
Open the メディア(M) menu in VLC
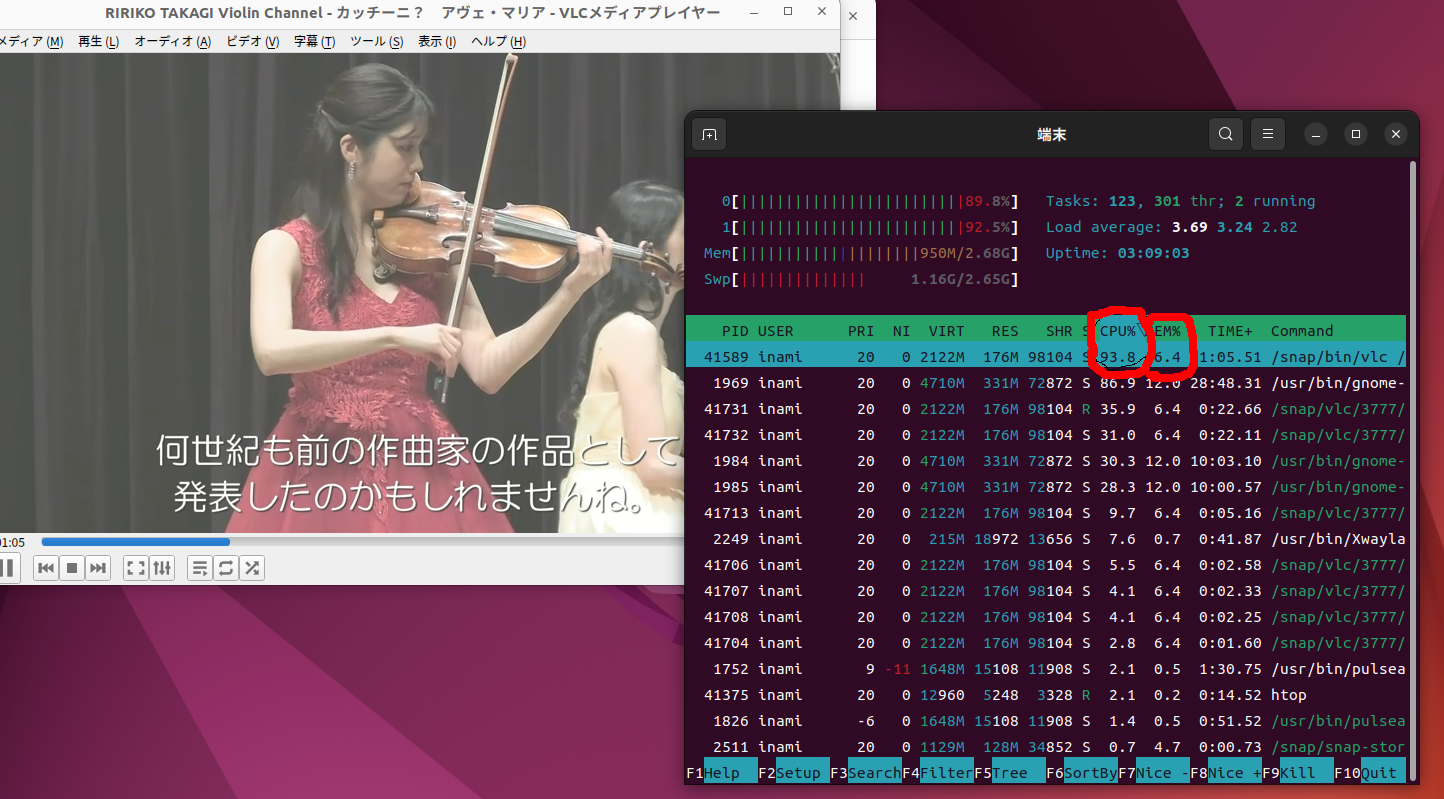click(30, 41)
